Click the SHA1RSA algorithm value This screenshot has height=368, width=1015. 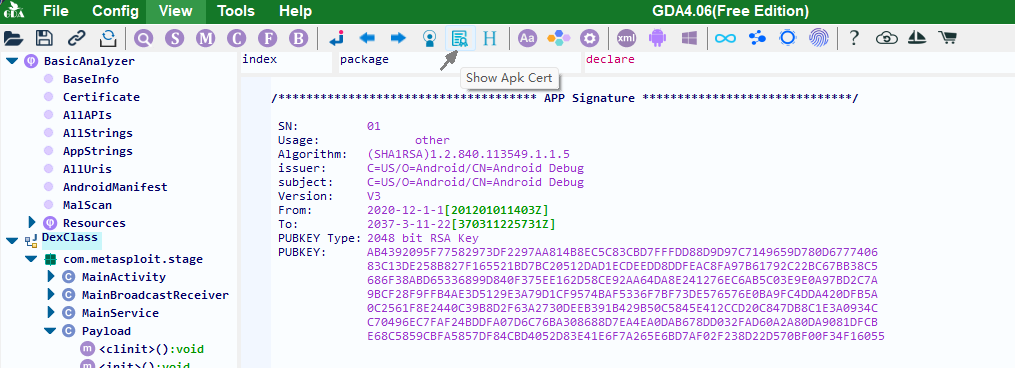(468, 154)
